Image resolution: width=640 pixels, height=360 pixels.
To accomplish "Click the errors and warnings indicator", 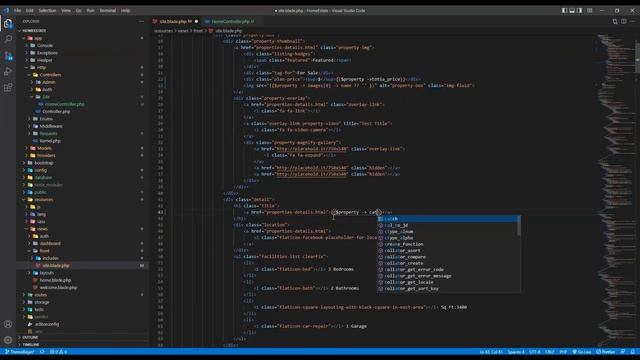I will tap(58, 352).
